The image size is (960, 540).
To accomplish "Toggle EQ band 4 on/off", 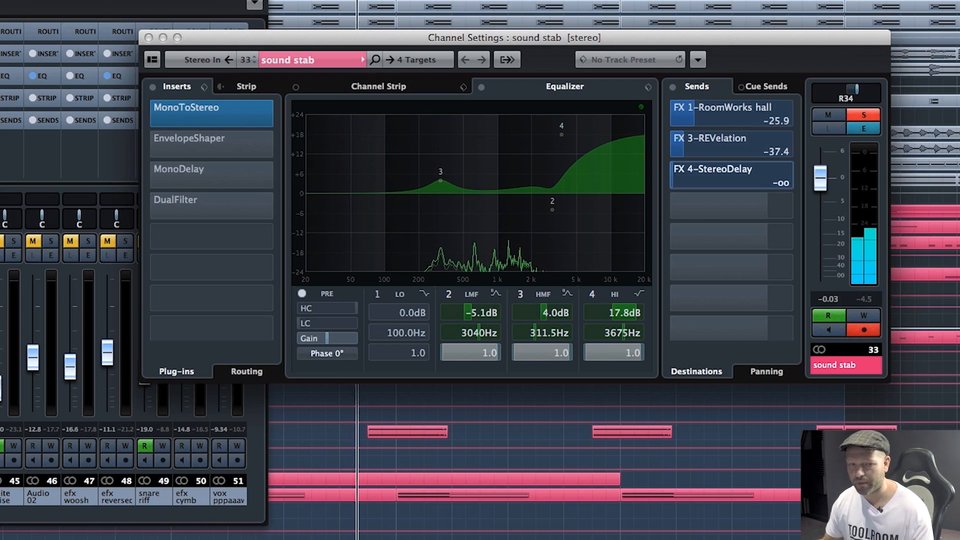I will pyautogui.click(x=592, y=294).
